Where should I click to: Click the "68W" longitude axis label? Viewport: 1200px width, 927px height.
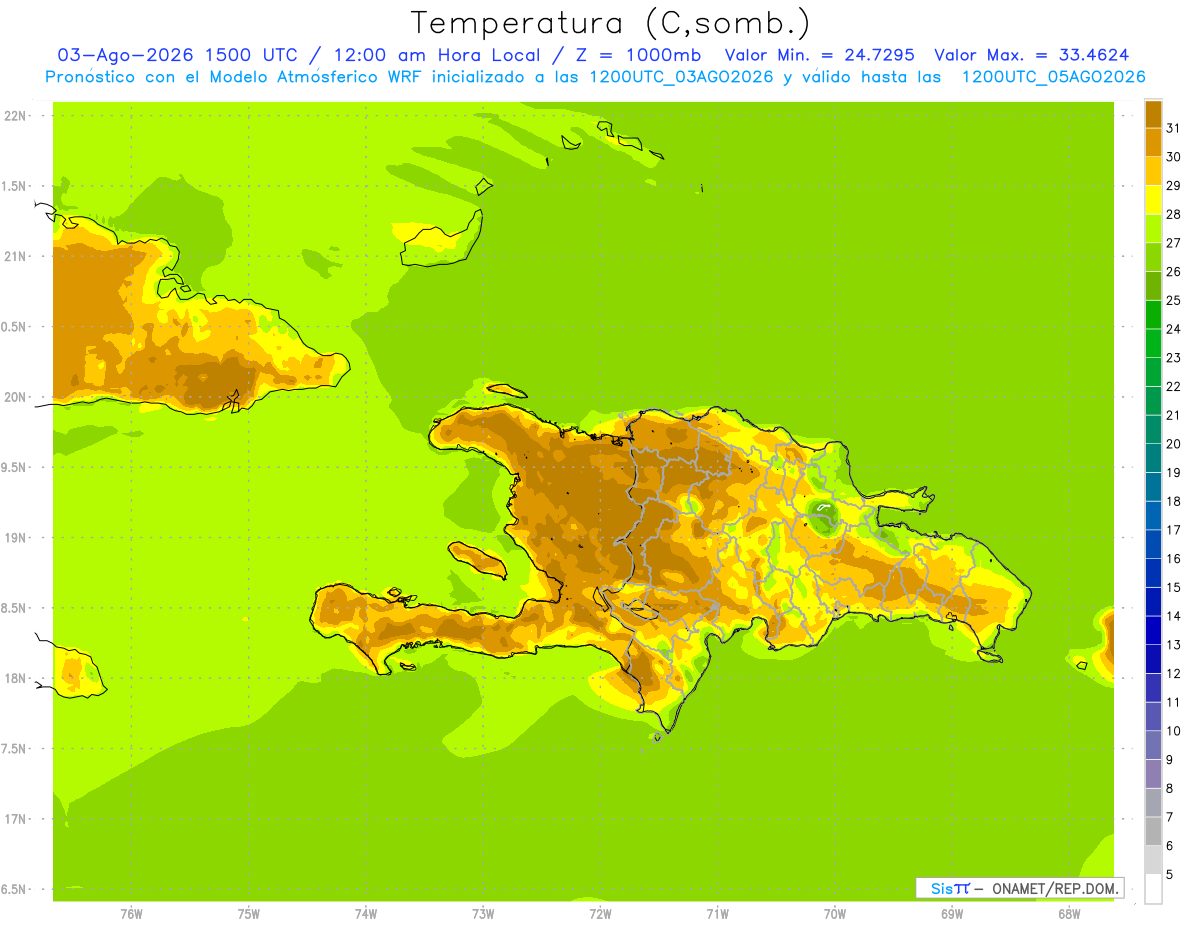(1069, 914)
